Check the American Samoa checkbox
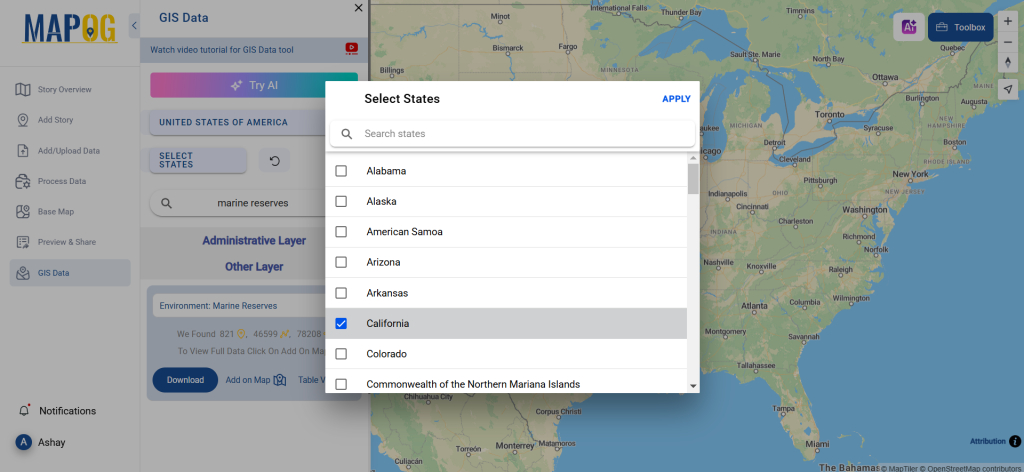This screenshot has height=472, width=1024. (x=341, y=232)
